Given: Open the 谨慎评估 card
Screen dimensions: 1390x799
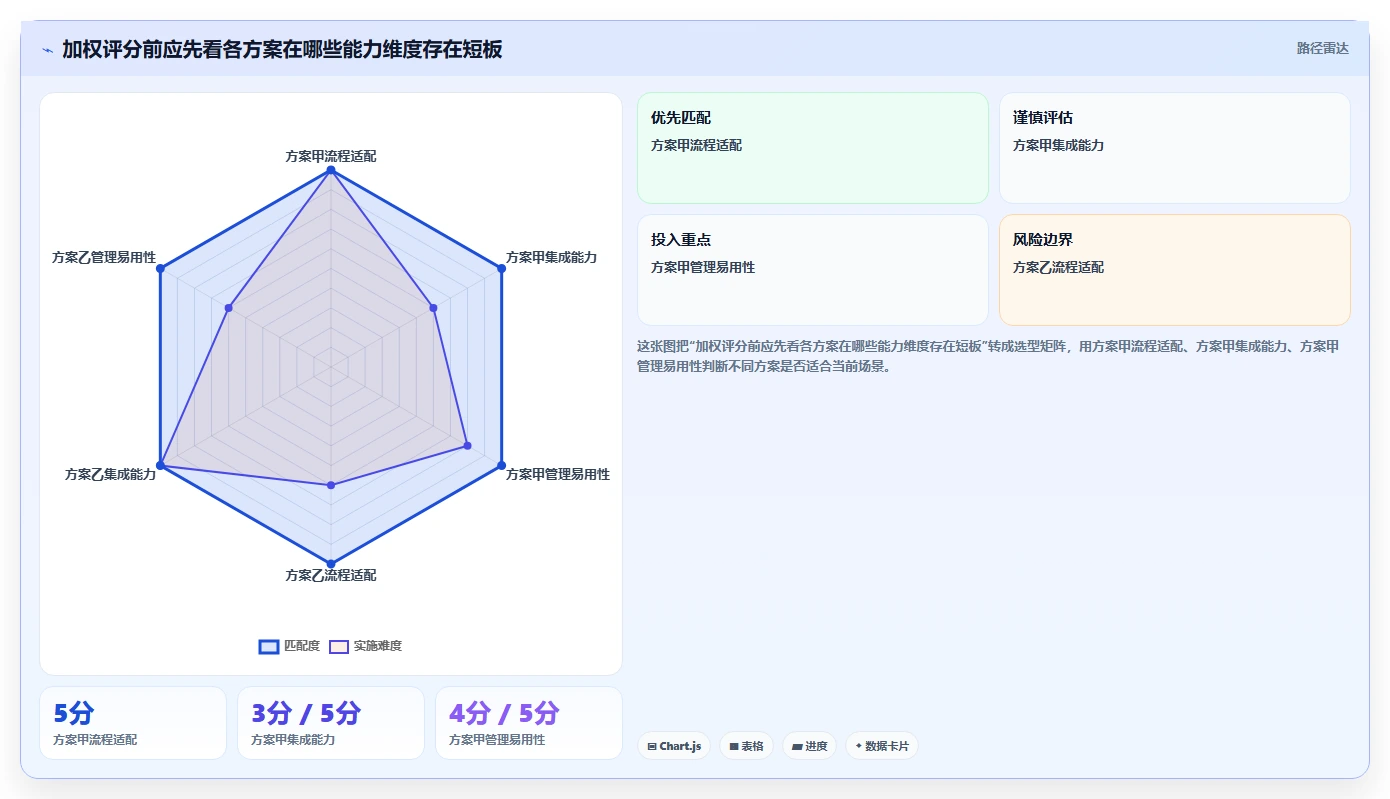Looking at the screenshot, I should 1174,148.
